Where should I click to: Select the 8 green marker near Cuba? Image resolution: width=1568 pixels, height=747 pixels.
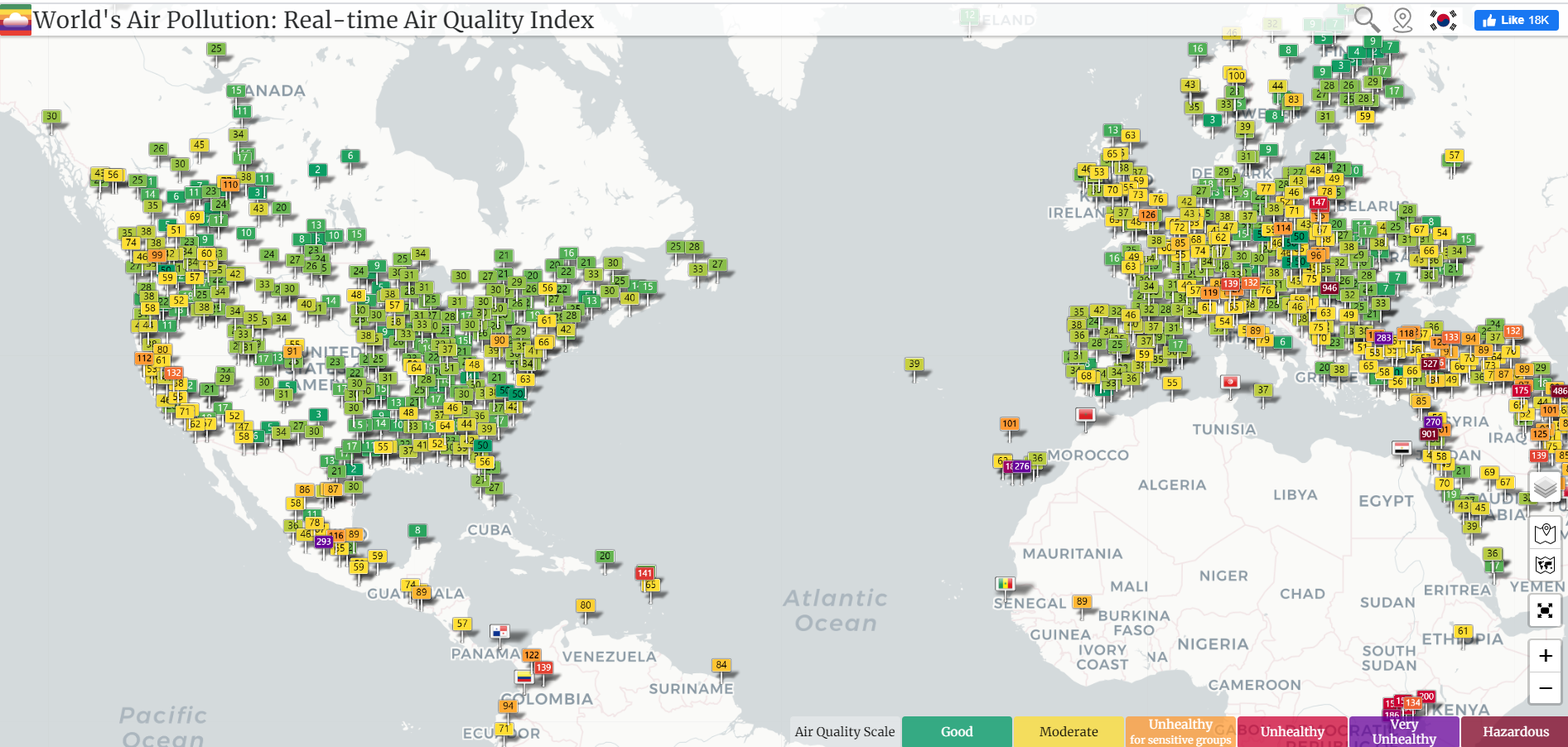pyautogui.click(x=417, y=530)
